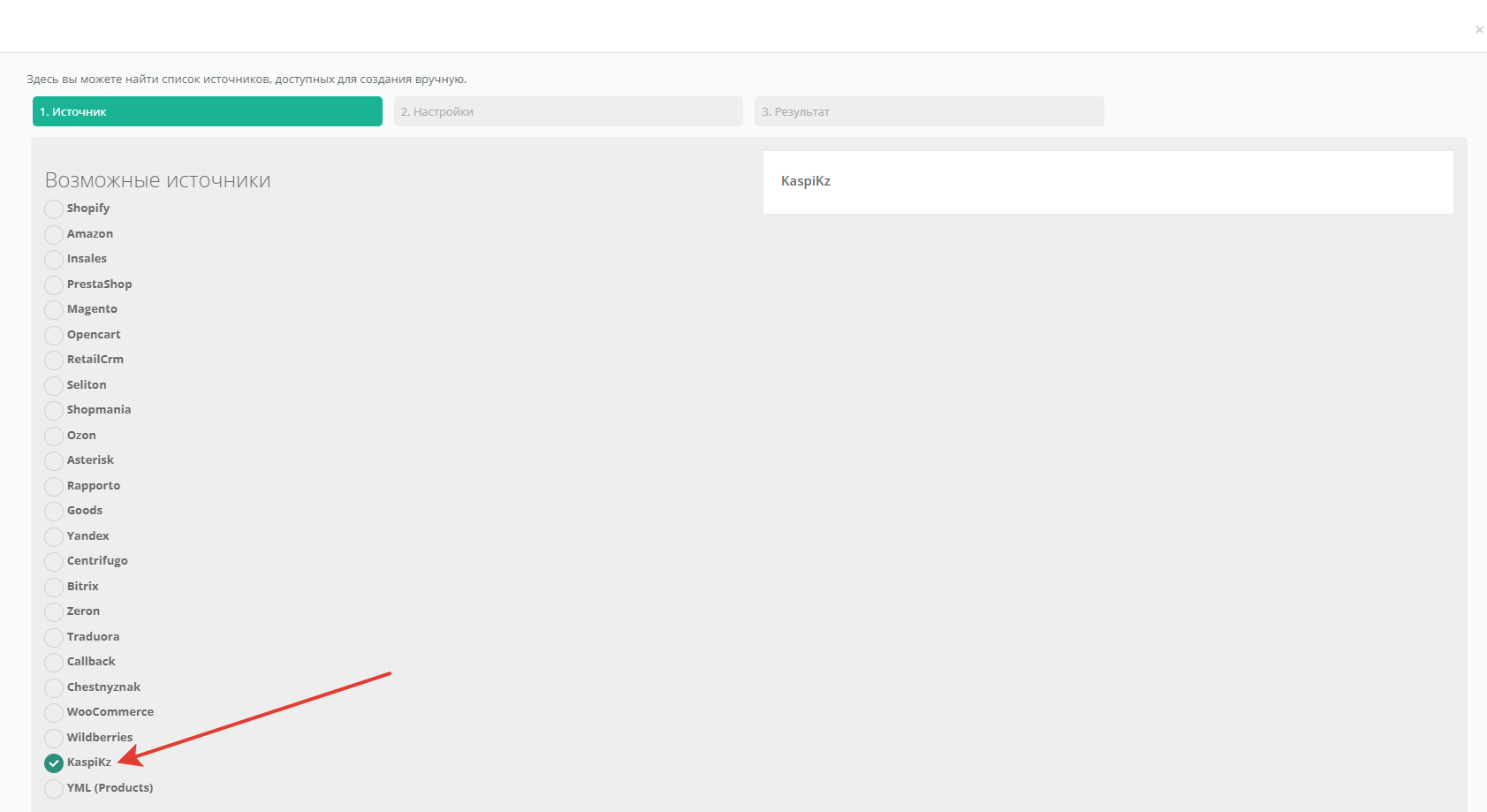Select the Traduora source option
Image resolution: width=1487 pixels, height=812 pixels.
click(x=54, y=638)
